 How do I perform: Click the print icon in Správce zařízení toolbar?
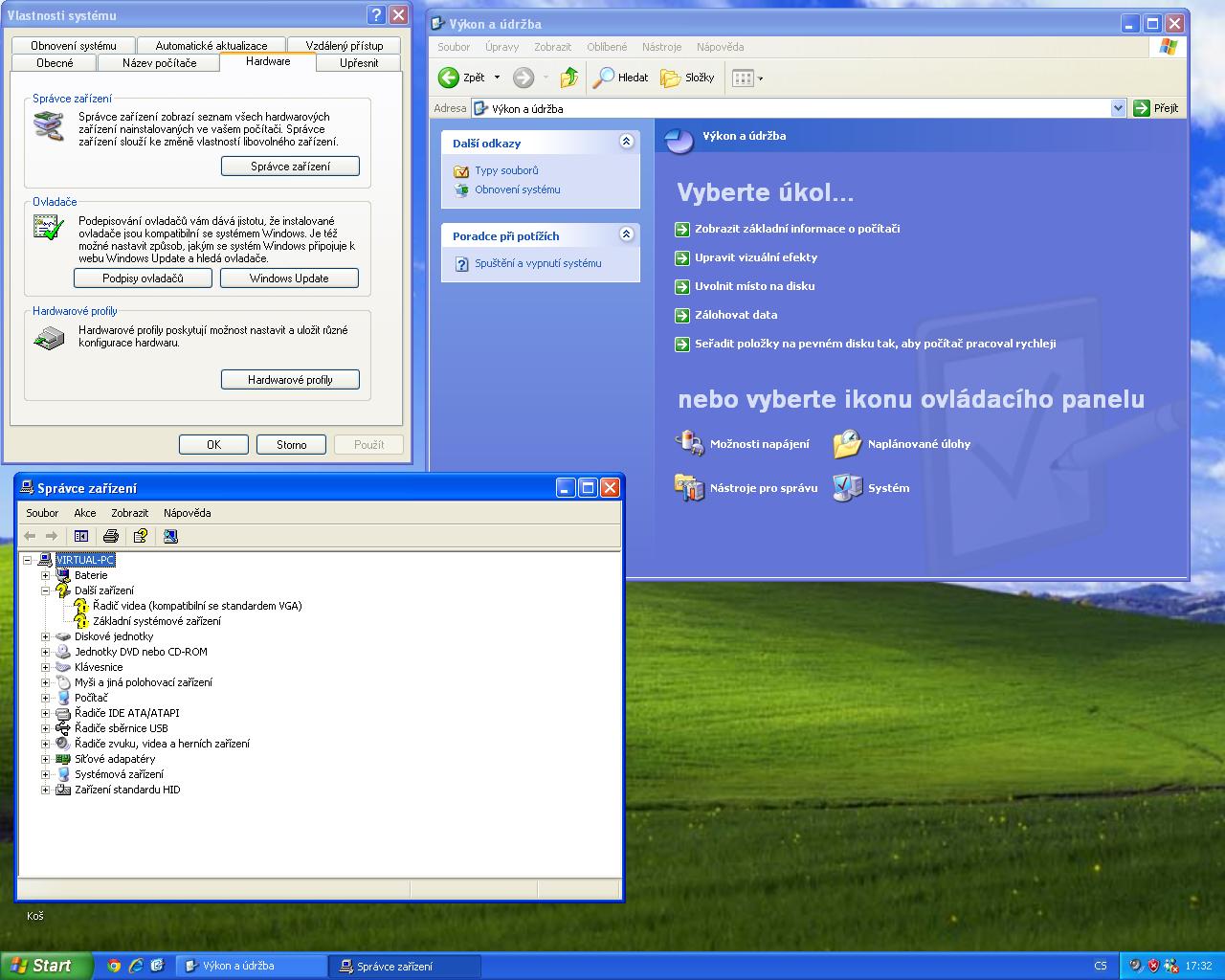click(111, 536)
